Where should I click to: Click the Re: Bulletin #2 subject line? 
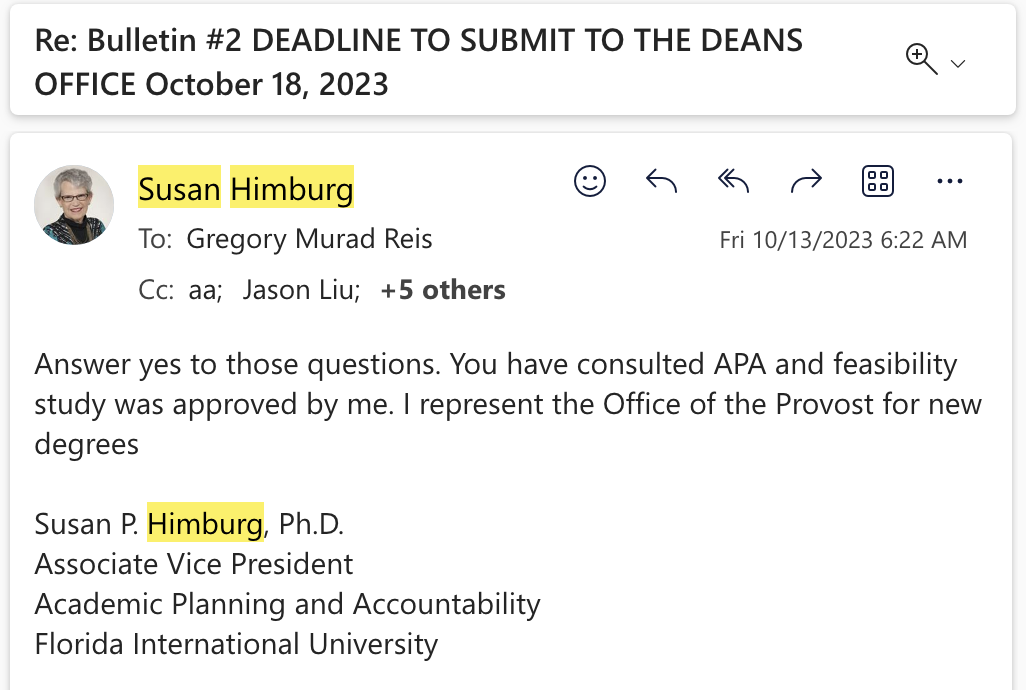pos(418,62)
